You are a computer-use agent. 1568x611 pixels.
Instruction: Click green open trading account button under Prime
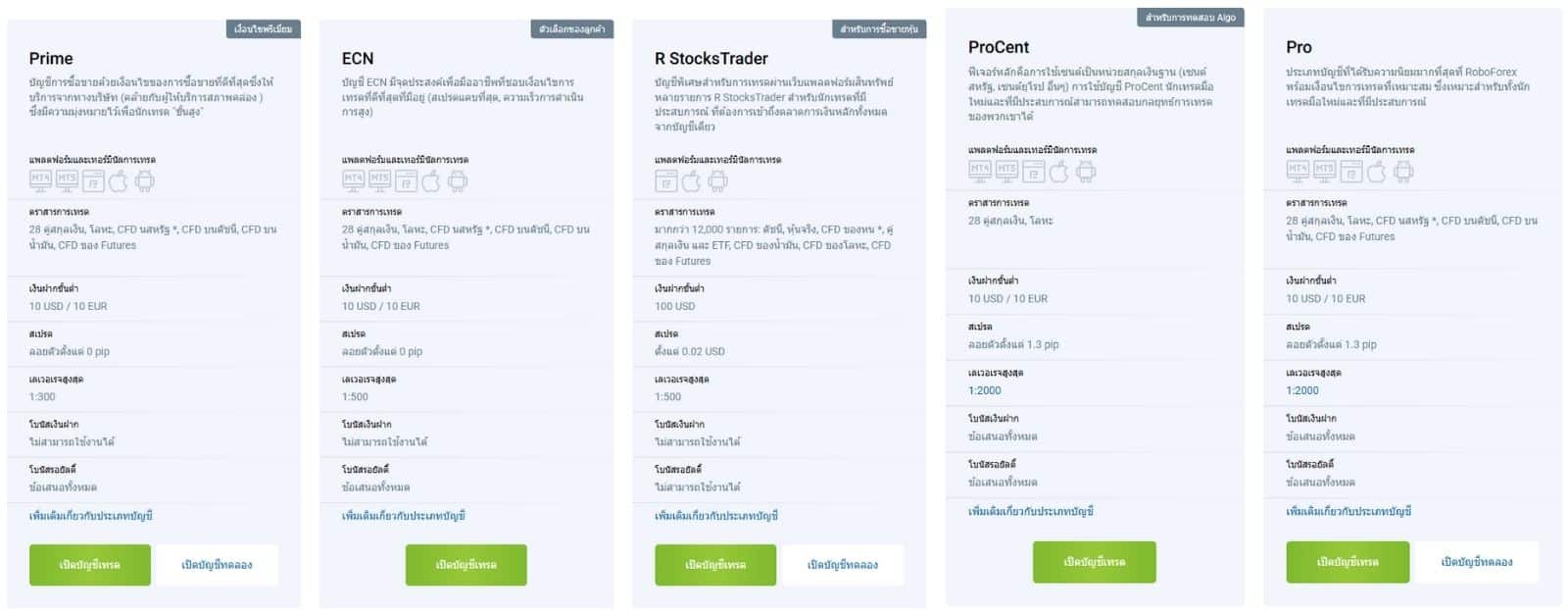pyautogui.click(x=90, y=565)
